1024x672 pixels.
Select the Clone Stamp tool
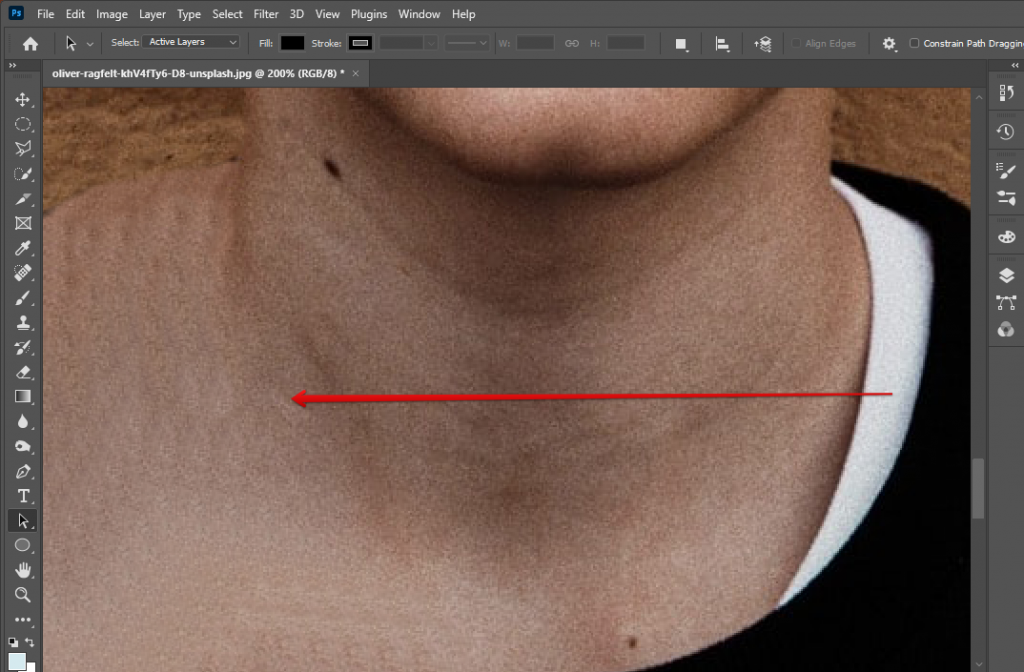pos(22,323)
